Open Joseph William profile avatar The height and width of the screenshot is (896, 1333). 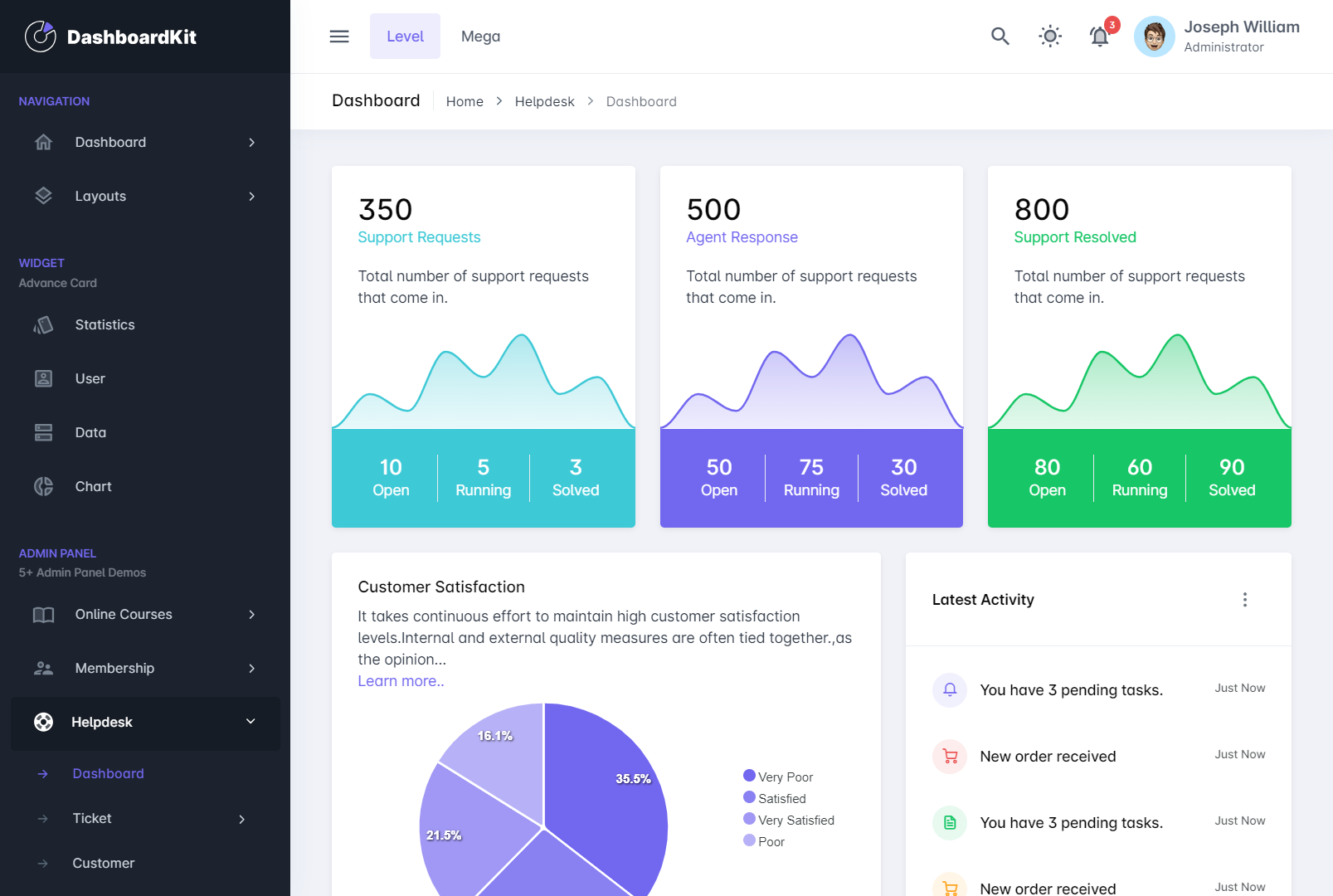click(x=1154, y=37)
